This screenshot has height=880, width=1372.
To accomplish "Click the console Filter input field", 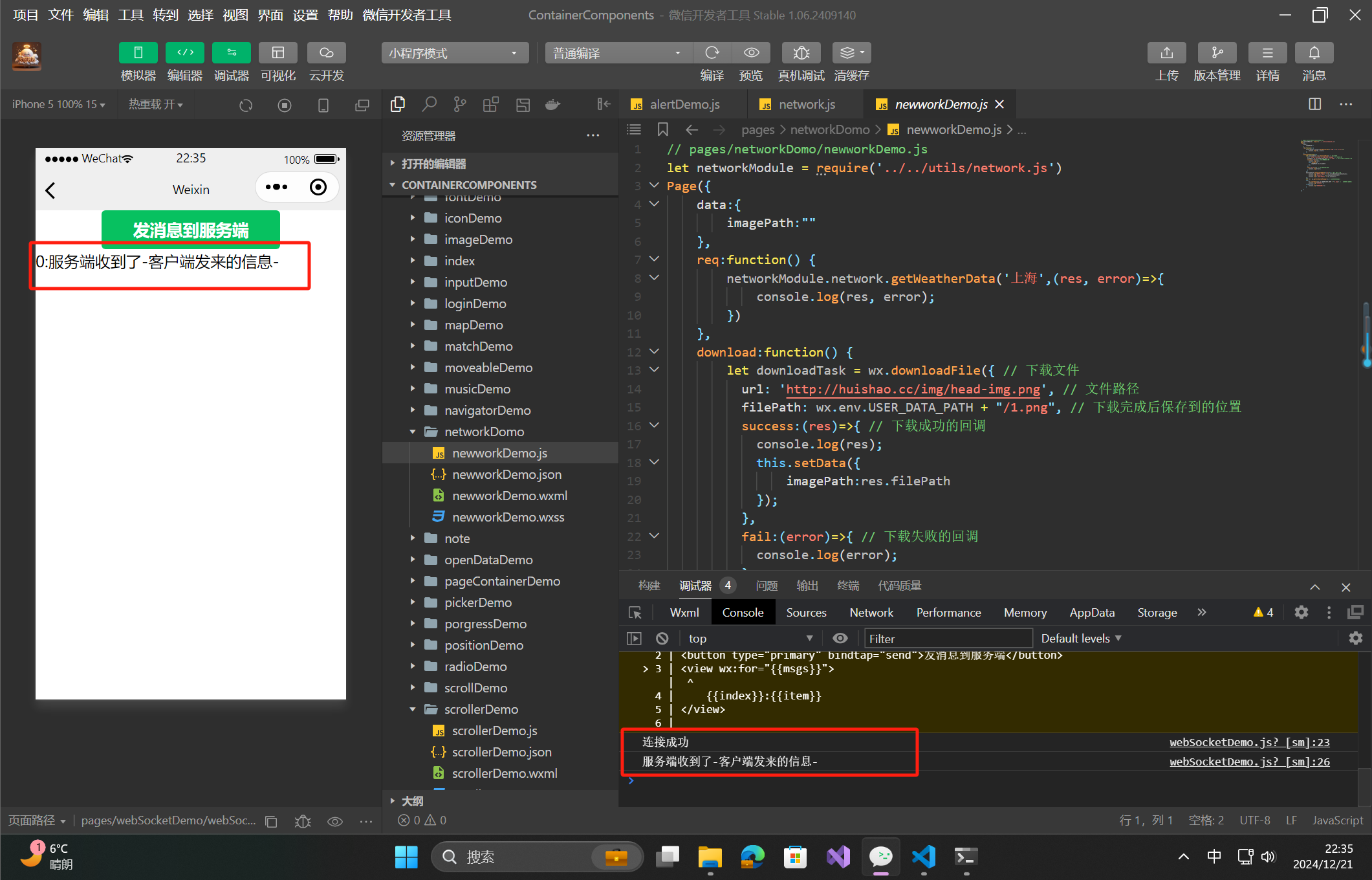I will pyautogui.click(x=948, y=639).
